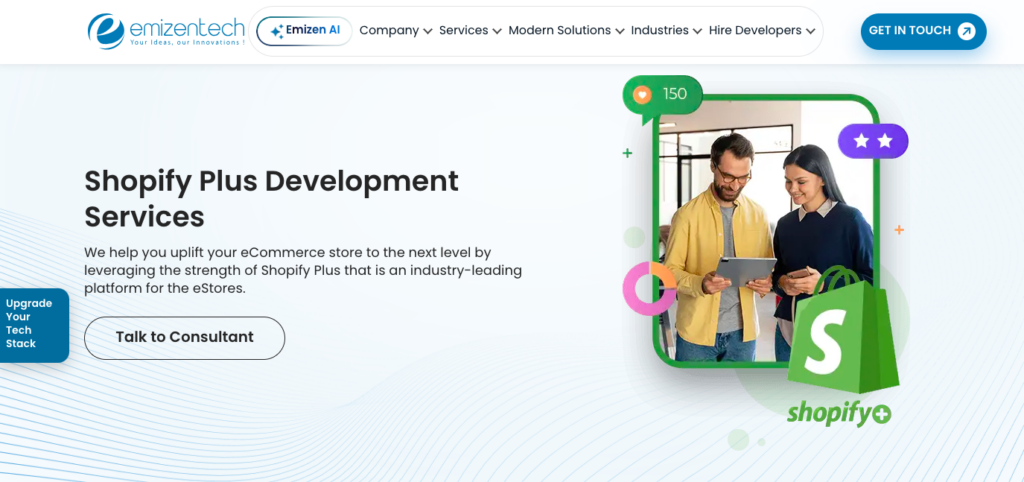Click the hero description paragraph
1024x482 pixels.
[x=303, y=270]
